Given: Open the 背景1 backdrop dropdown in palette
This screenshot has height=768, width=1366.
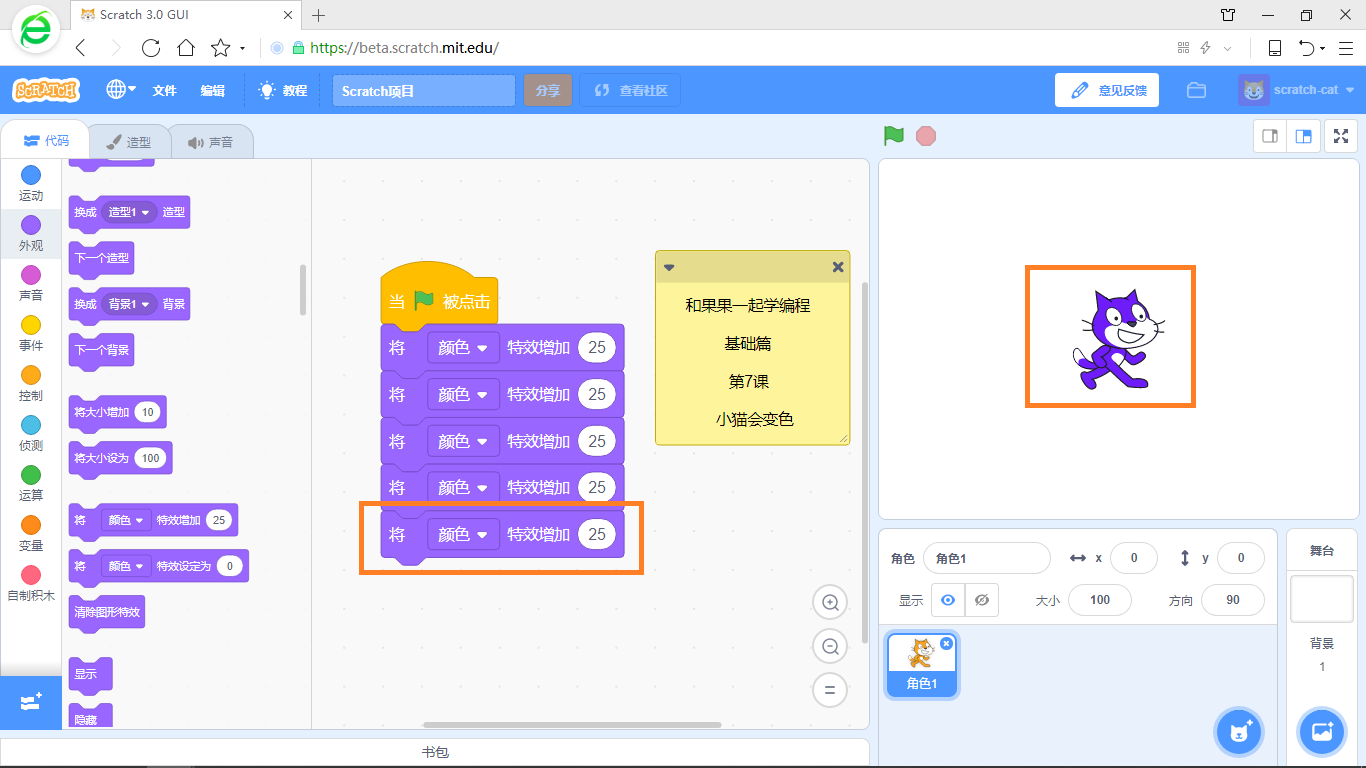Looking at the screenshot, I should 129,304.
